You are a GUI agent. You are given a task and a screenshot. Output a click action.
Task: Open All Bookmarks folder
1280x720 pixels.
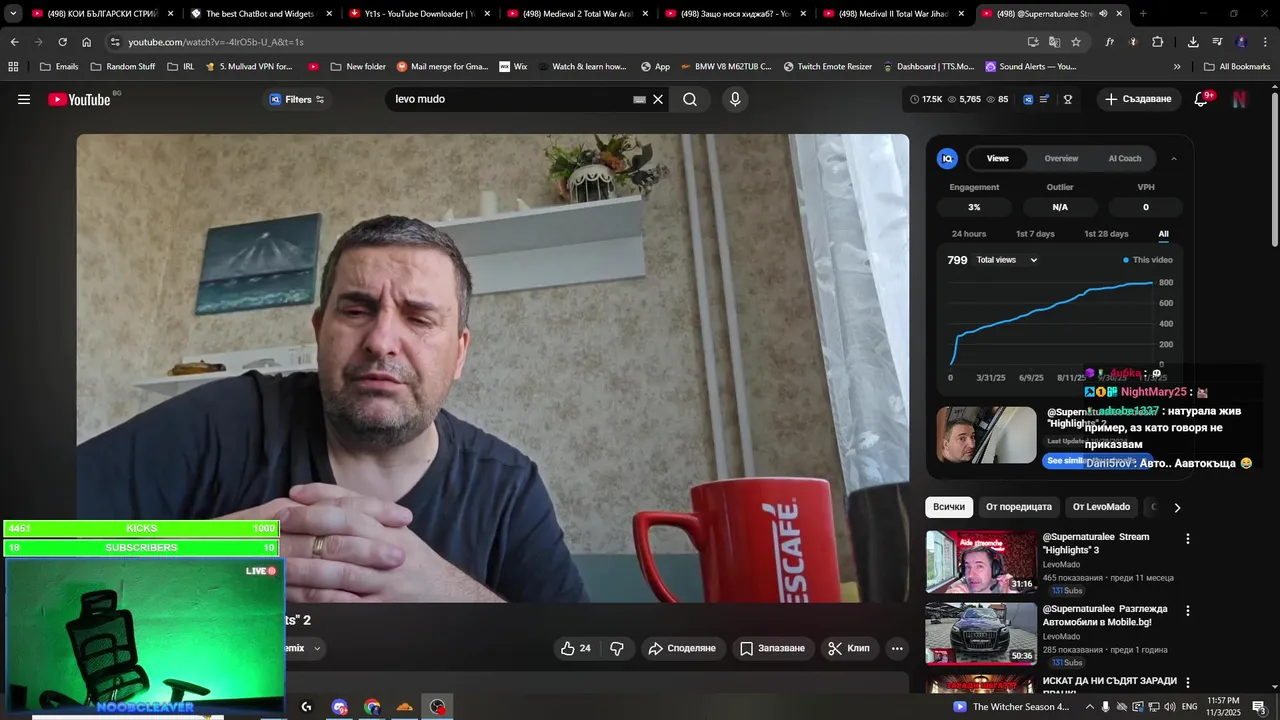tap(1237, 67)
